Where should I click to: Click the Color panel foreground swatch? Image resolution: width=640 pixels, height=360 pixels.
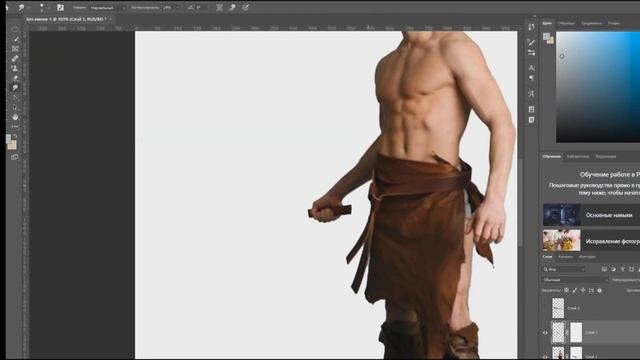point(546,36)
